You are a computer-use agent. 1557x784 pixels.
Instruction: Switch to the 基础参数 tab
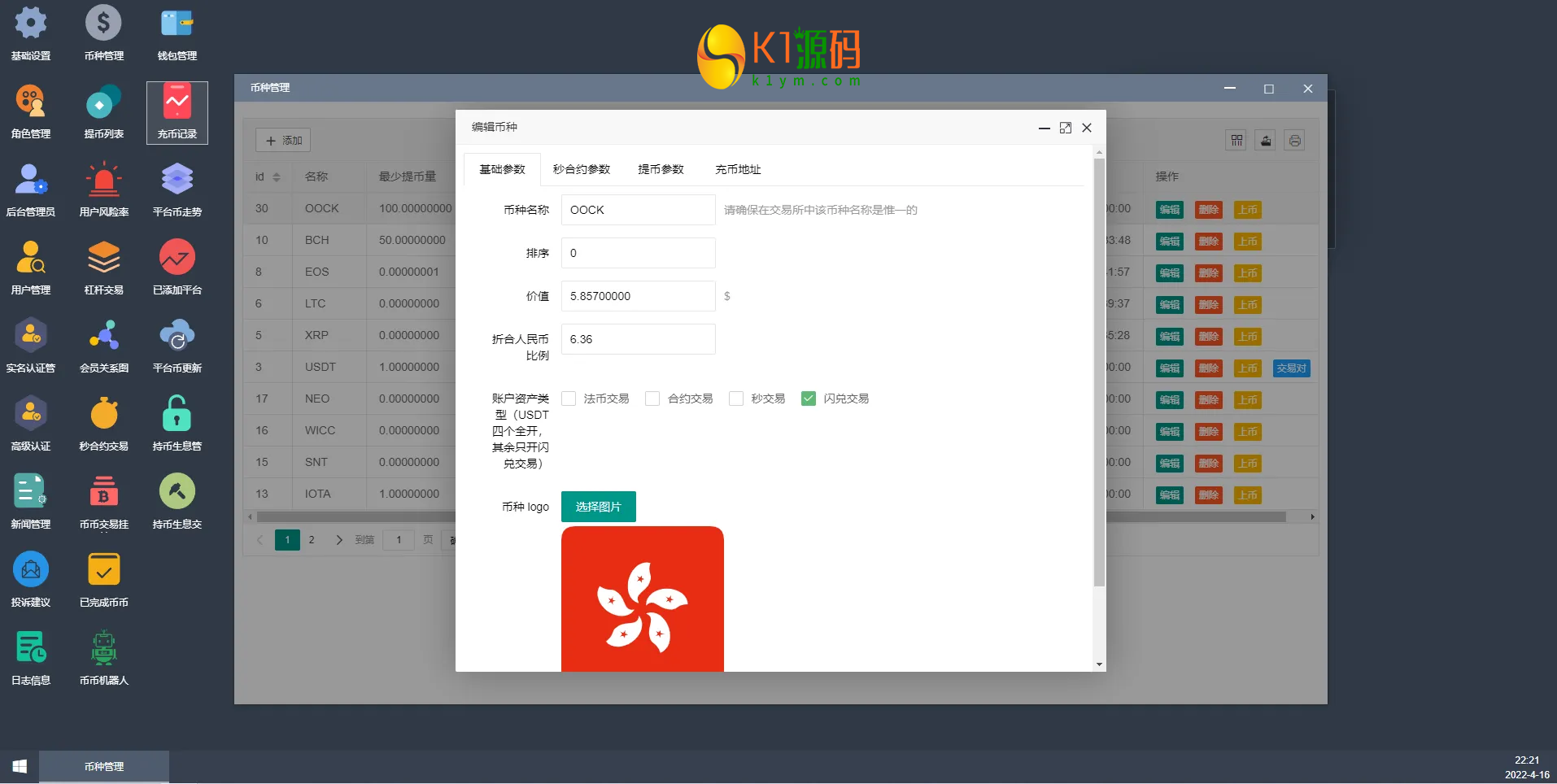[x=502, y=169]
